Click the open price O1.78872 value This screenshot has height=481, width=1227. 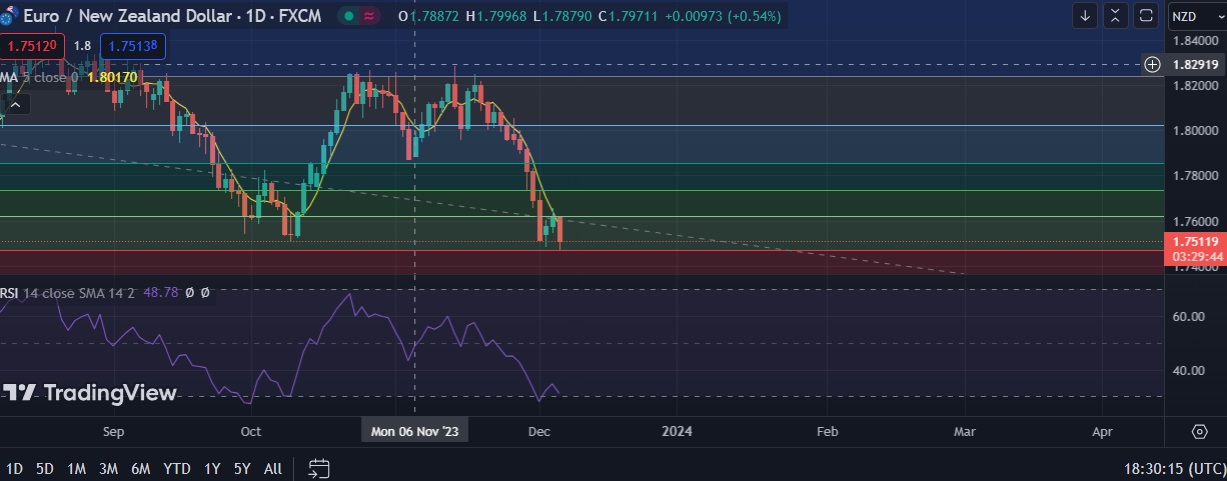click(429, 16)
